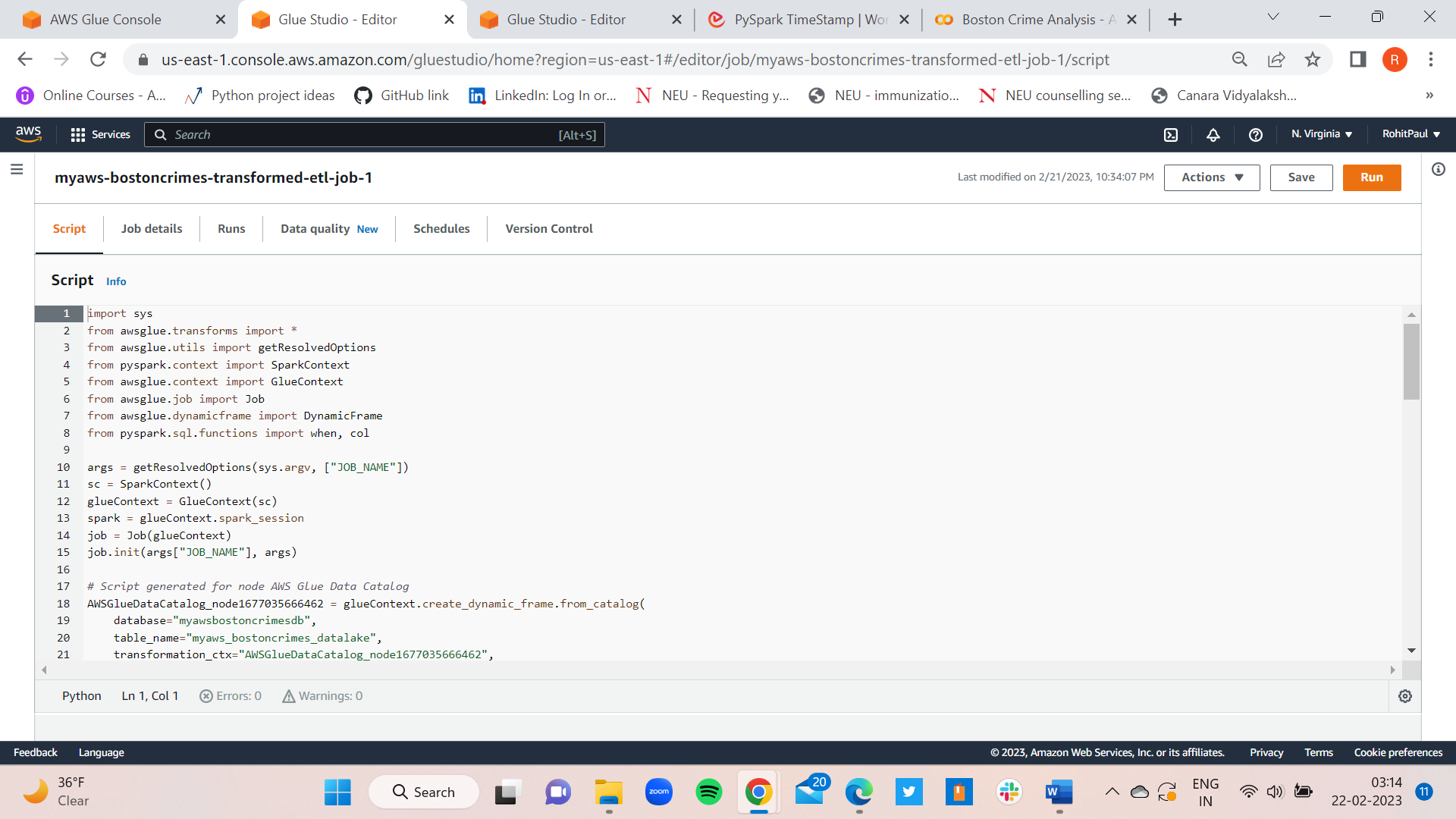Toggle the navigation sidebar hamburger menu

click(x=17, y=169)
